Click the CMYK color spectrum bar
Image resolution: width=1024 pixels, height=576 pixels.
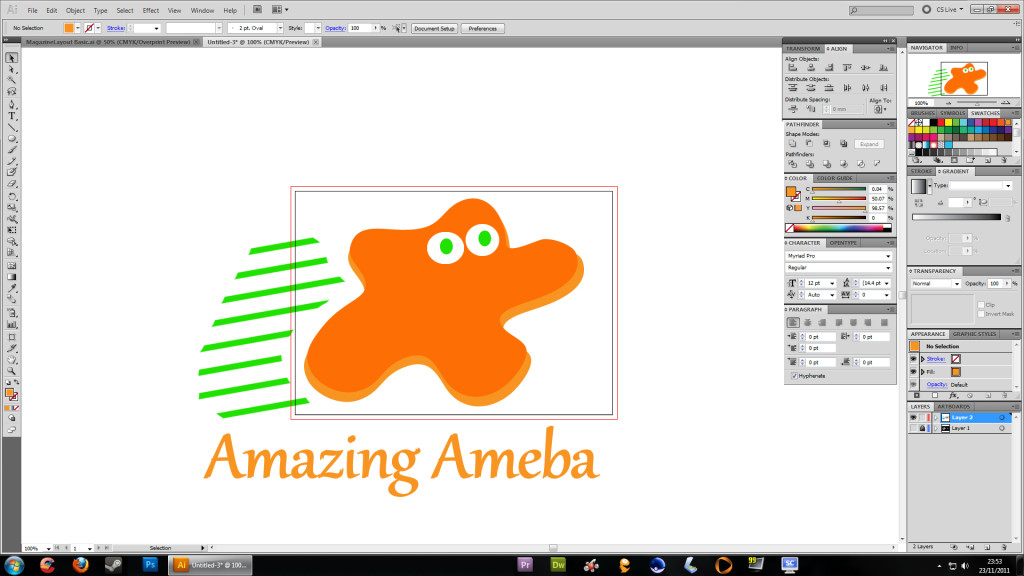(x=839, y=228)
